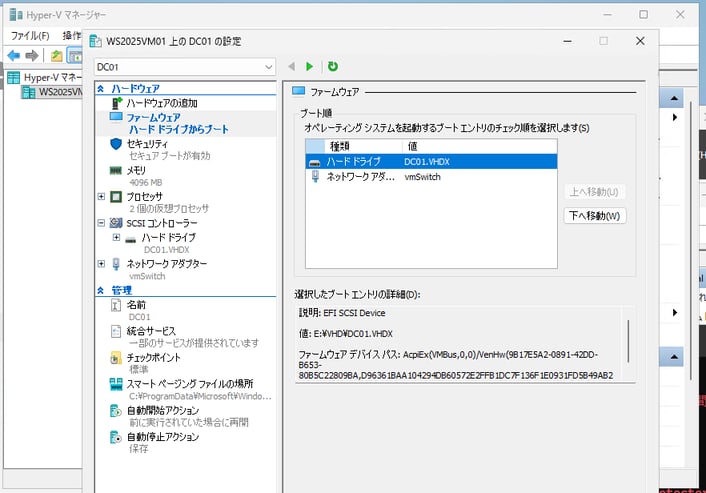Open 名前 settings
The image size is (706, 493).
pos(136,305)
